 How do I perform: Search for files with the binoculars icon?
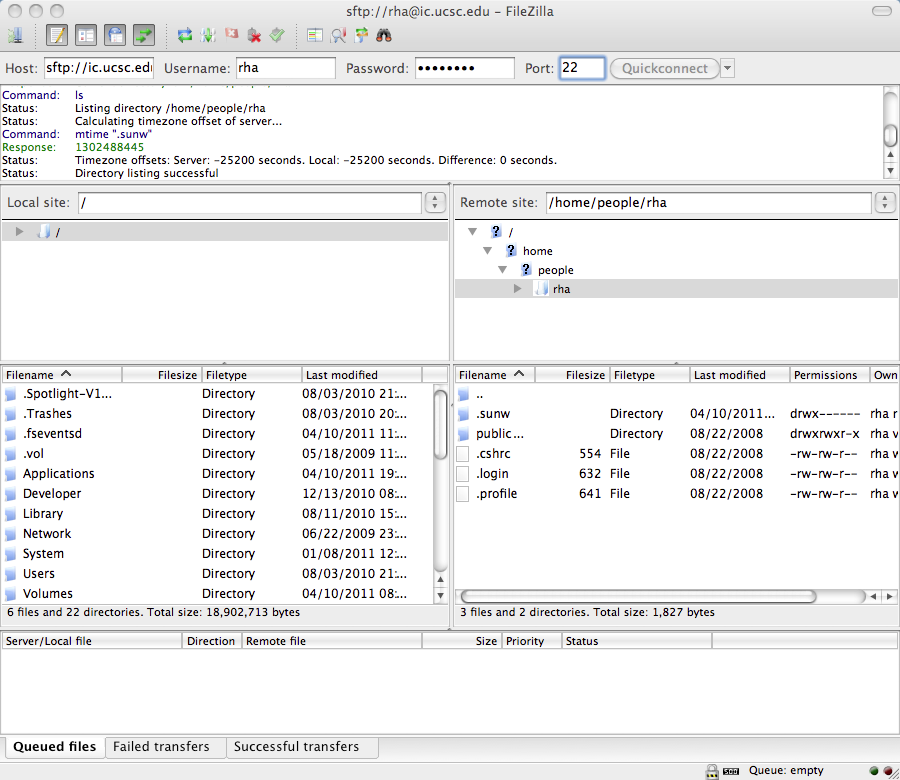384,36
